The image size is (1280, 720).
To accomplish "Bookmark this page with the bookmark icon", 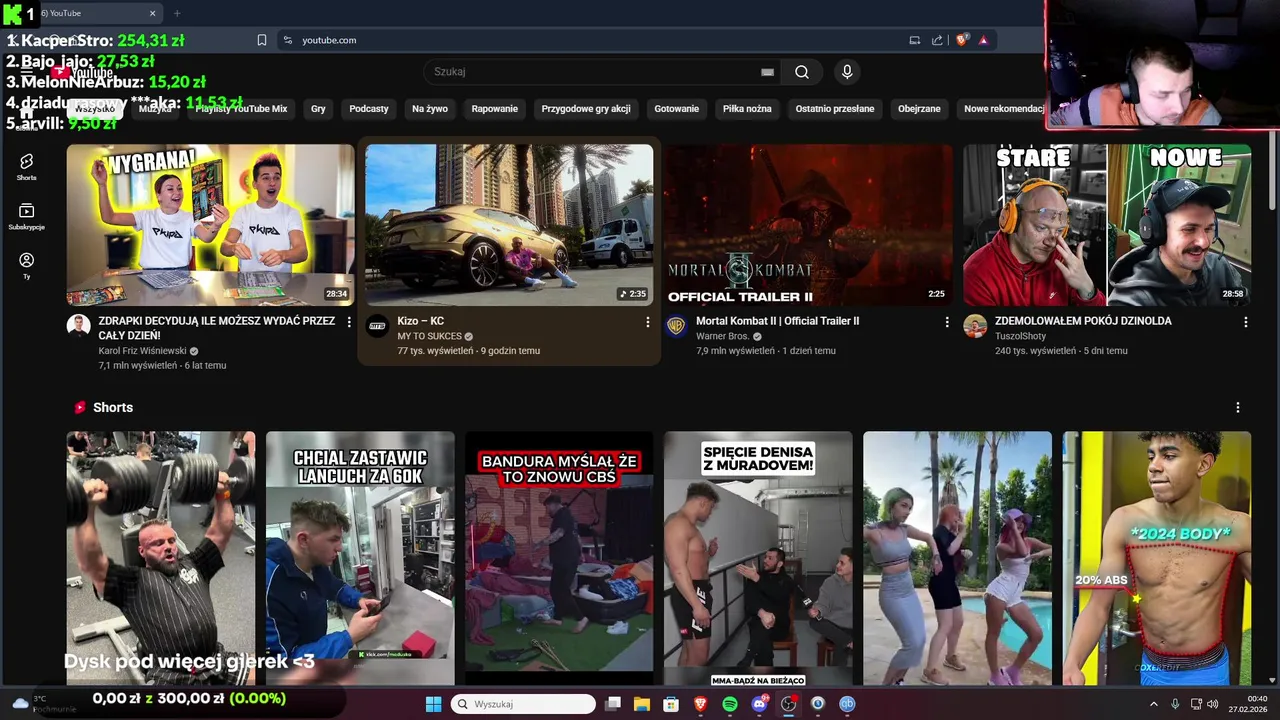I will pos(262,40).
